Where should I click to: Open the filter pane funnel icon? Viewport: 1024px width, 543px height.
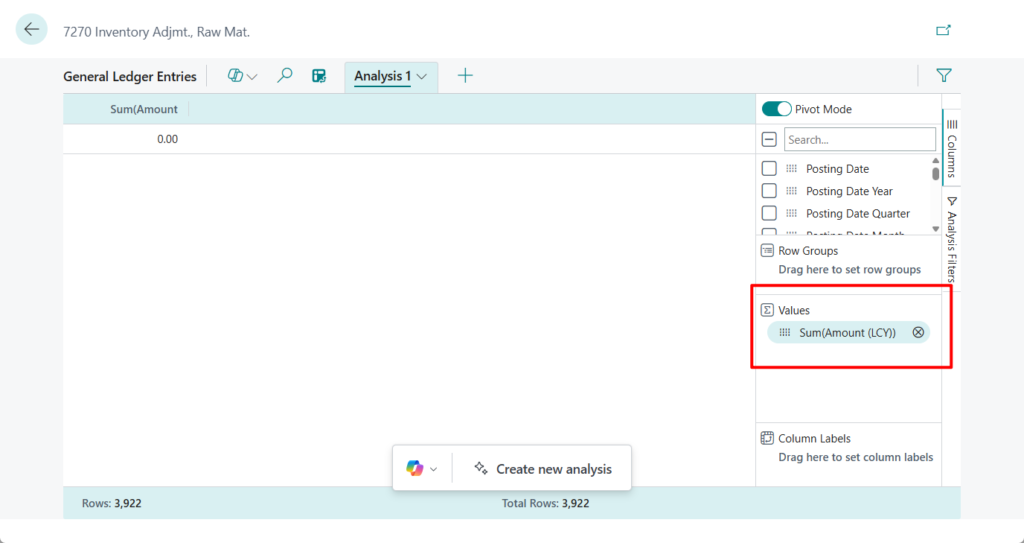click(943, 75)
